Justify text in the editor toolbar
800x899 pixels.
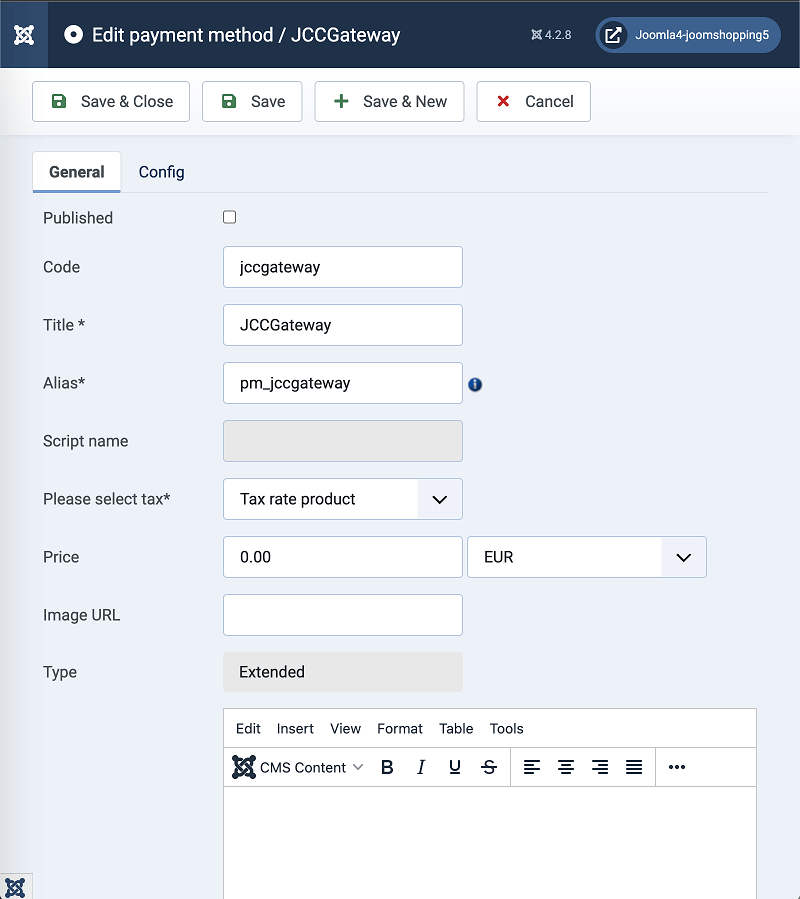[x=634, y=767]
